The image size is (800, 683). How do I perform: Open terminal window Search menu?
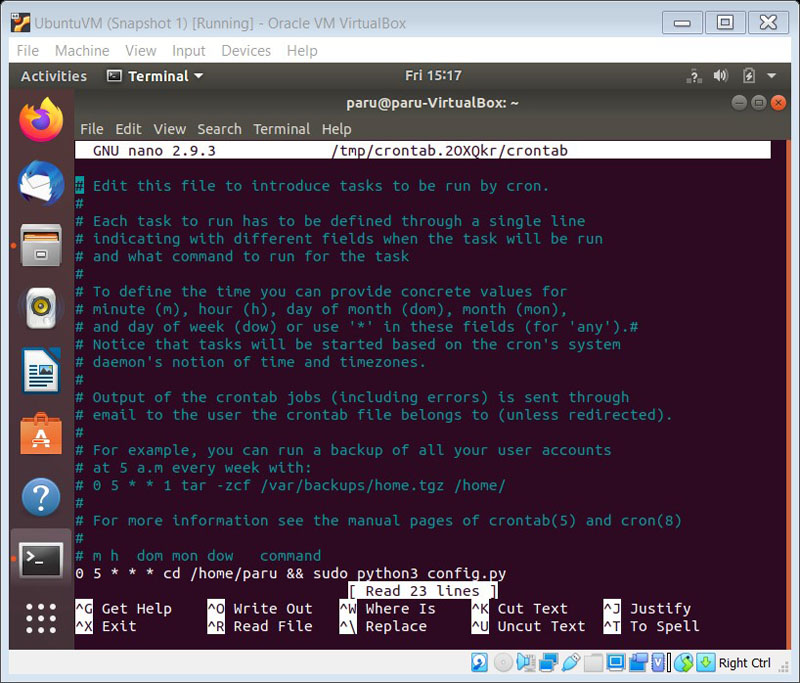click(219, 129)
